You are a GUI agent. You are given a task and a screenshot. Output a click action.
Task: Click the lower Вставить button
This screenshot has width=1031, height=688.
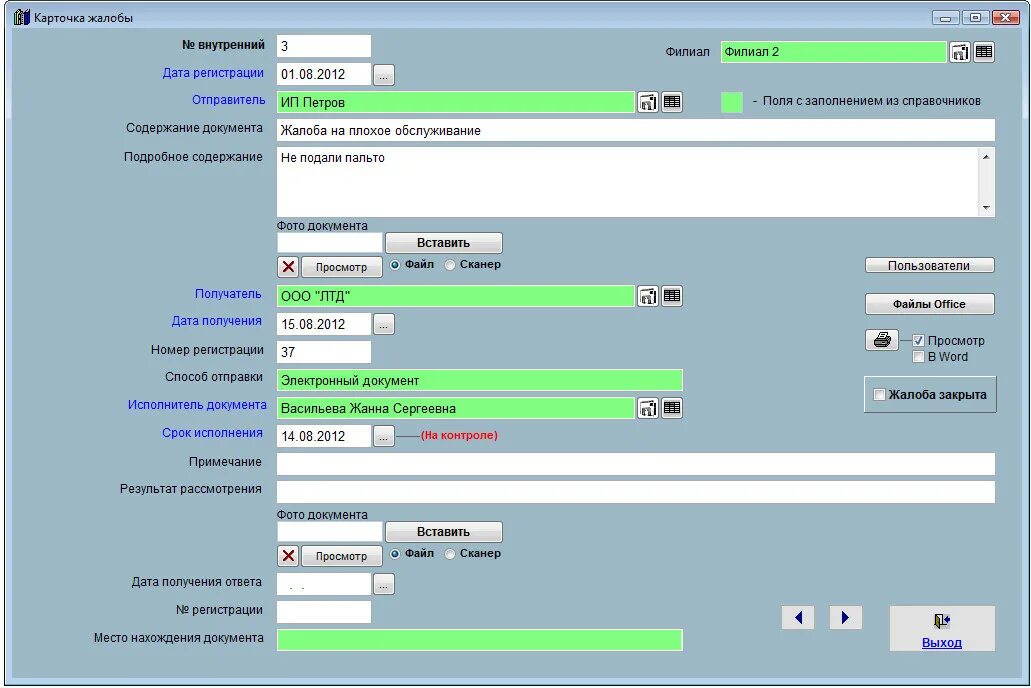pos(444,531)
